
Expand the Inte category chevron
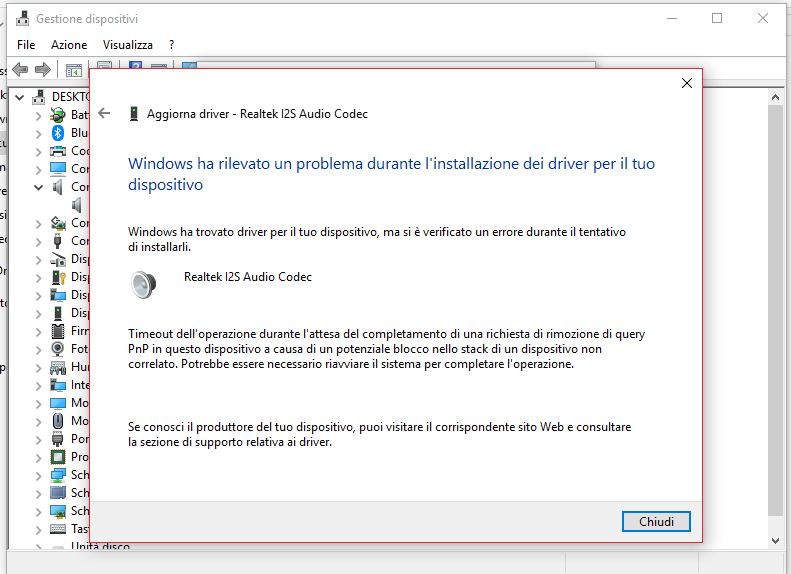click(x=38, y=386)
